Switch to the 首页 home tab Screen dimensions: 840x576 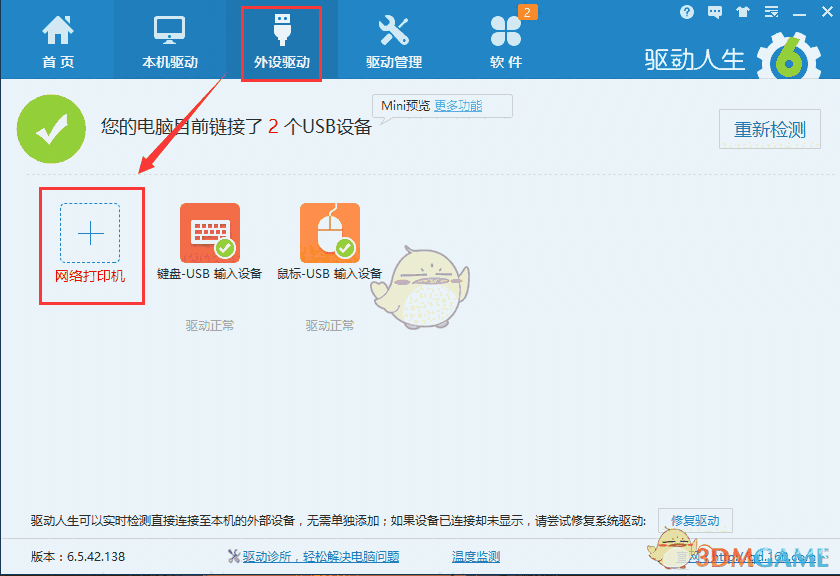58,37
